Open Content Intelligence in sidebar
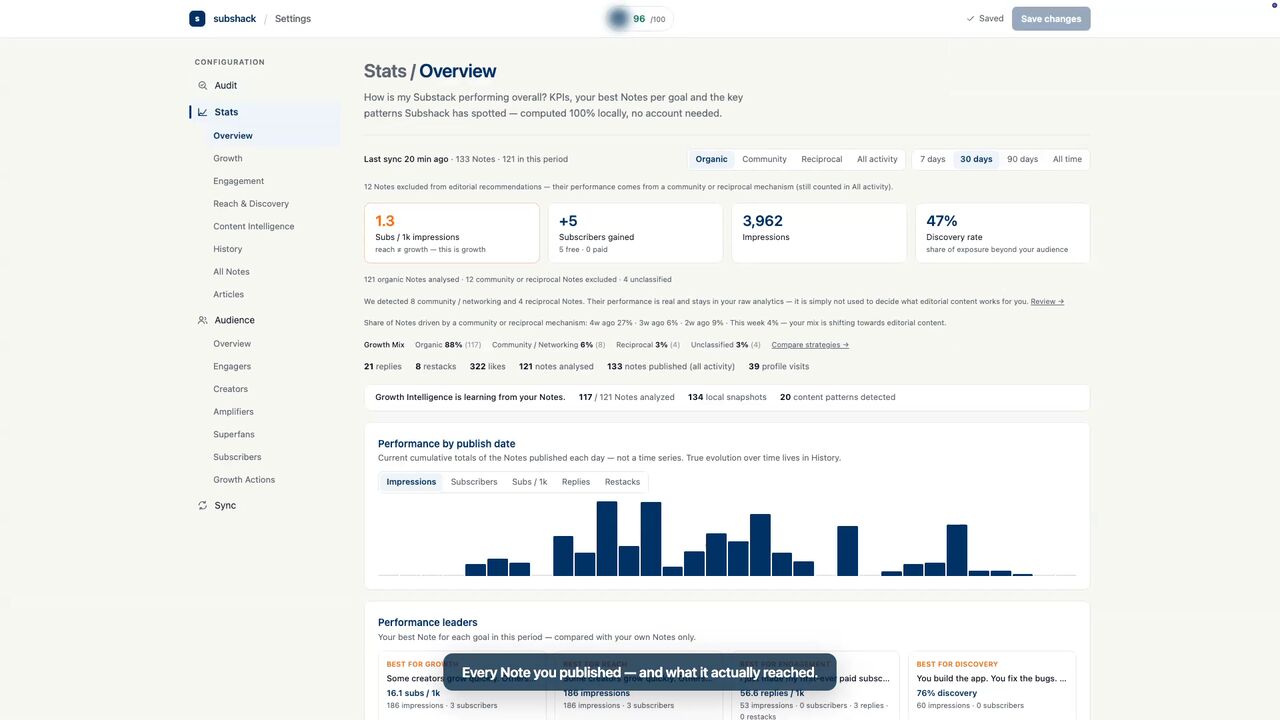This screenshot has height=720, width=1280. click(254, 226)
